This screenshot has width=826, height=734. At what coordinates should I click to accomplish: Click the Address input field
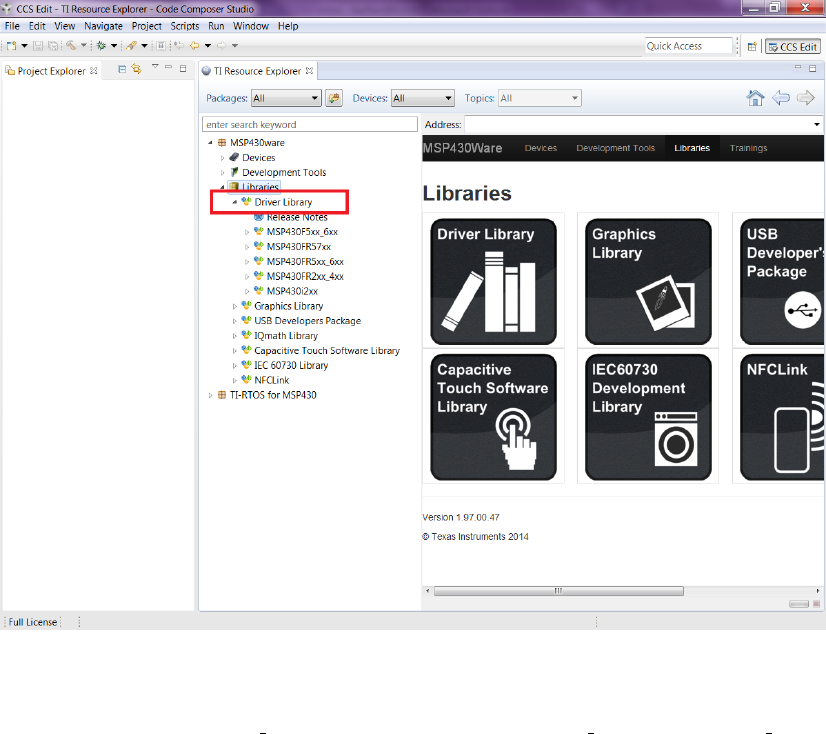click(x=637, y=124)
